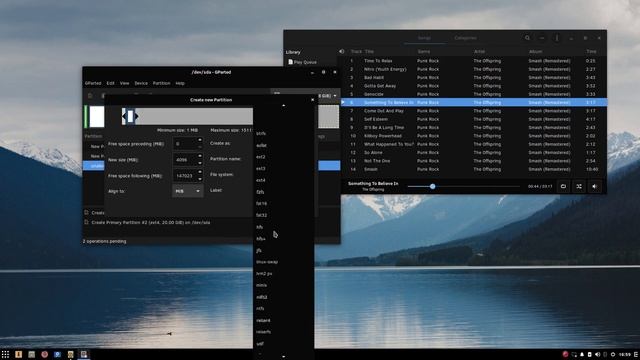Click the partition resize handle left arrow
This screenshot has height=360, width=640.
(x=124, y=116)
